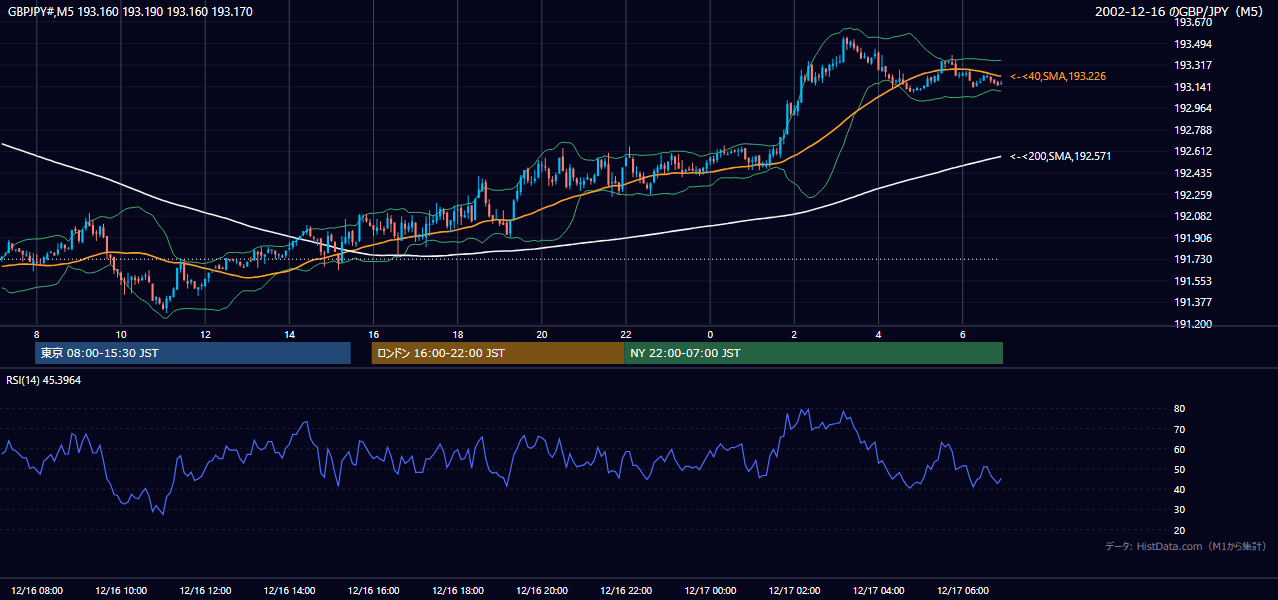Click price axis value 191.553
This screenshot has height=600, width=1278.
(x=1192, y=281)
